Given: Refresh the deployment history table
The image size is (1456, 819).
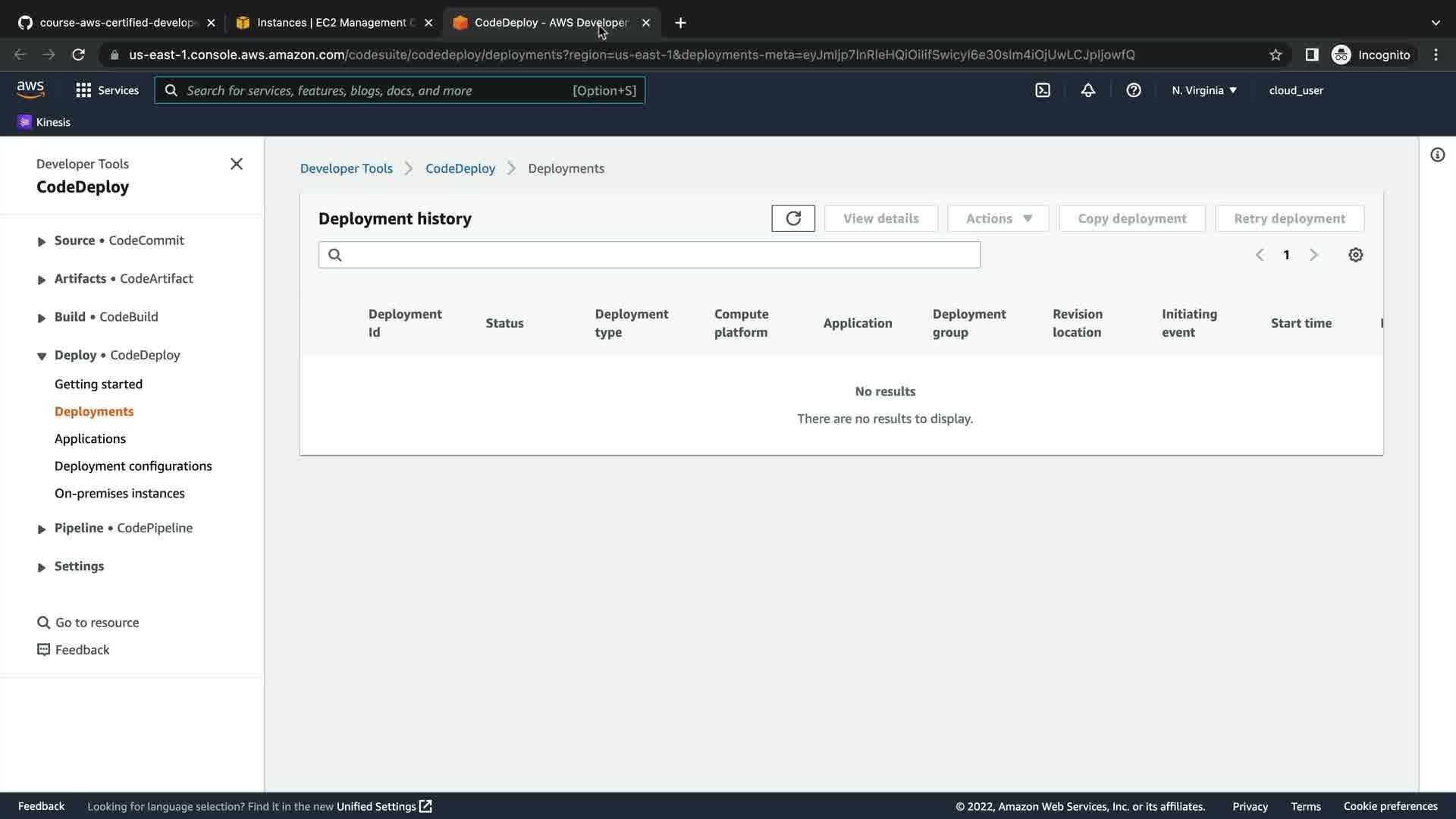Looking at the screenshot, I should click(793, 218).
